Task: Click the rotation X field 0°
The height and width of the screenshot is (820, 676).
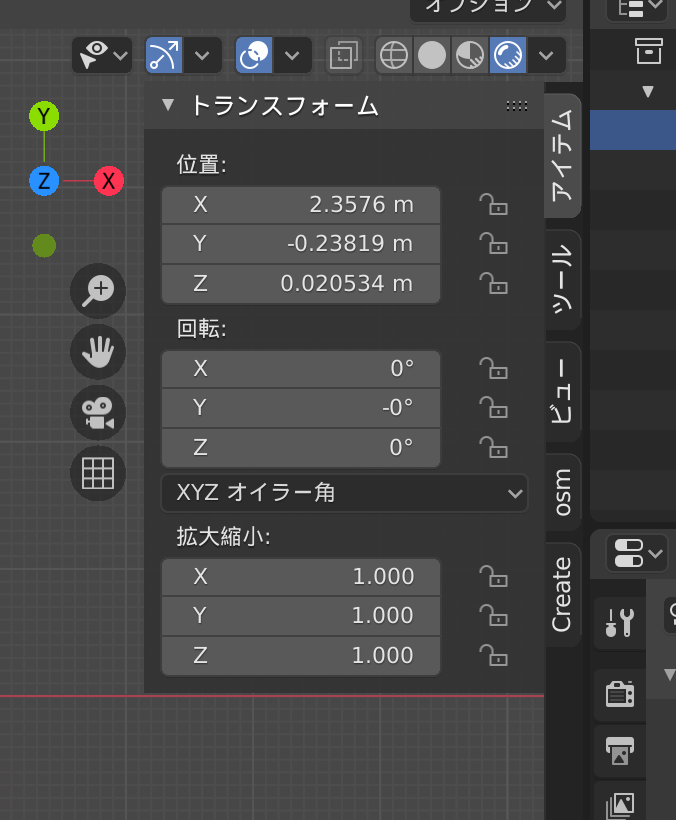Action: pos(301,369)
